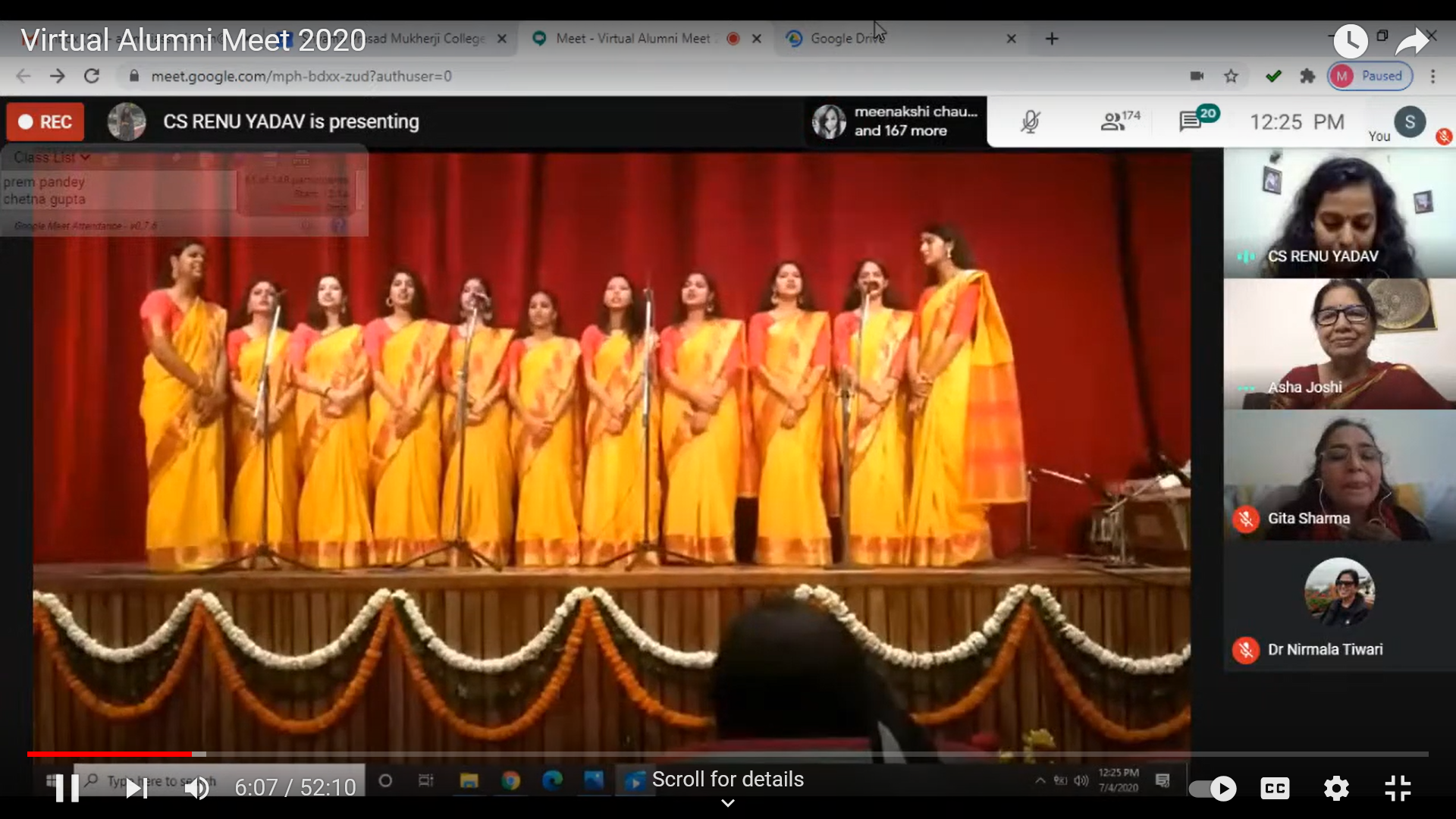Switch to the Google Drive tab
The width and height of the screenshot is (1456, 819).
pyautogui.click(x=847, y=39)
